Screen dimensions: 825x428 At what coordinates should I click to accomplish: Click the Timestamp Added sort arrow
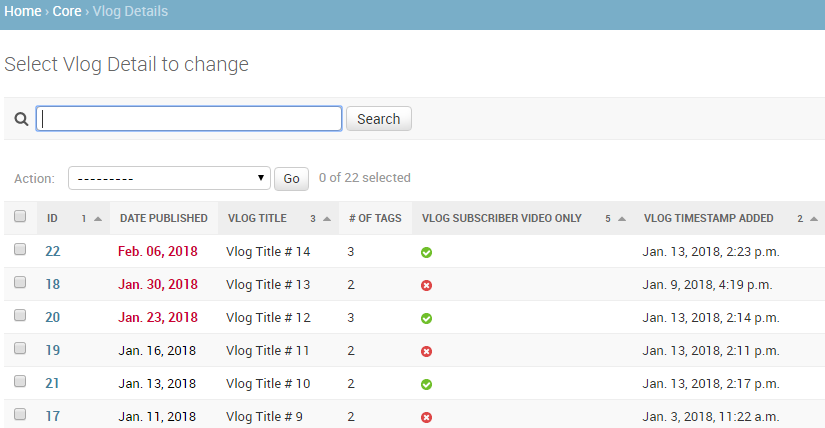coord(814,219)
